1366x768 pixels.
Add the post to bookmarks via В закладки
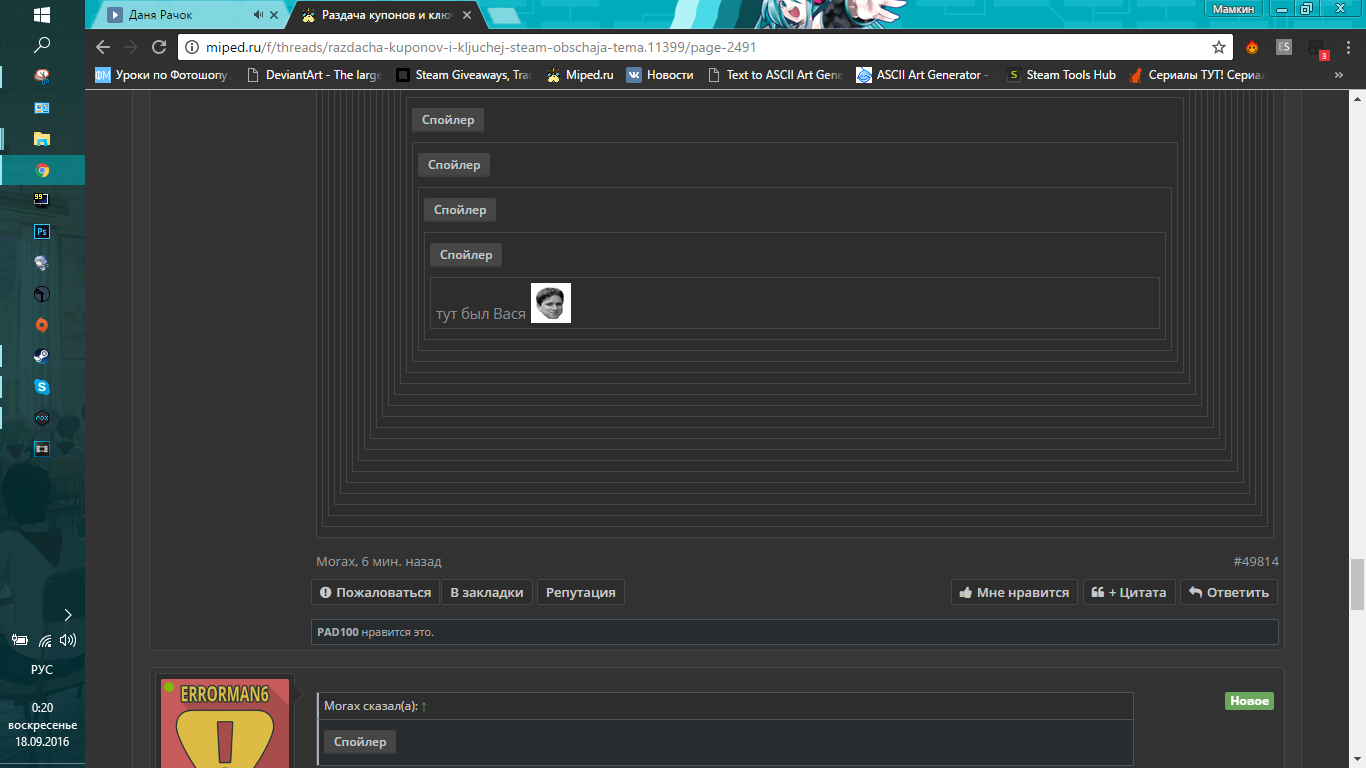pos(487,592)
